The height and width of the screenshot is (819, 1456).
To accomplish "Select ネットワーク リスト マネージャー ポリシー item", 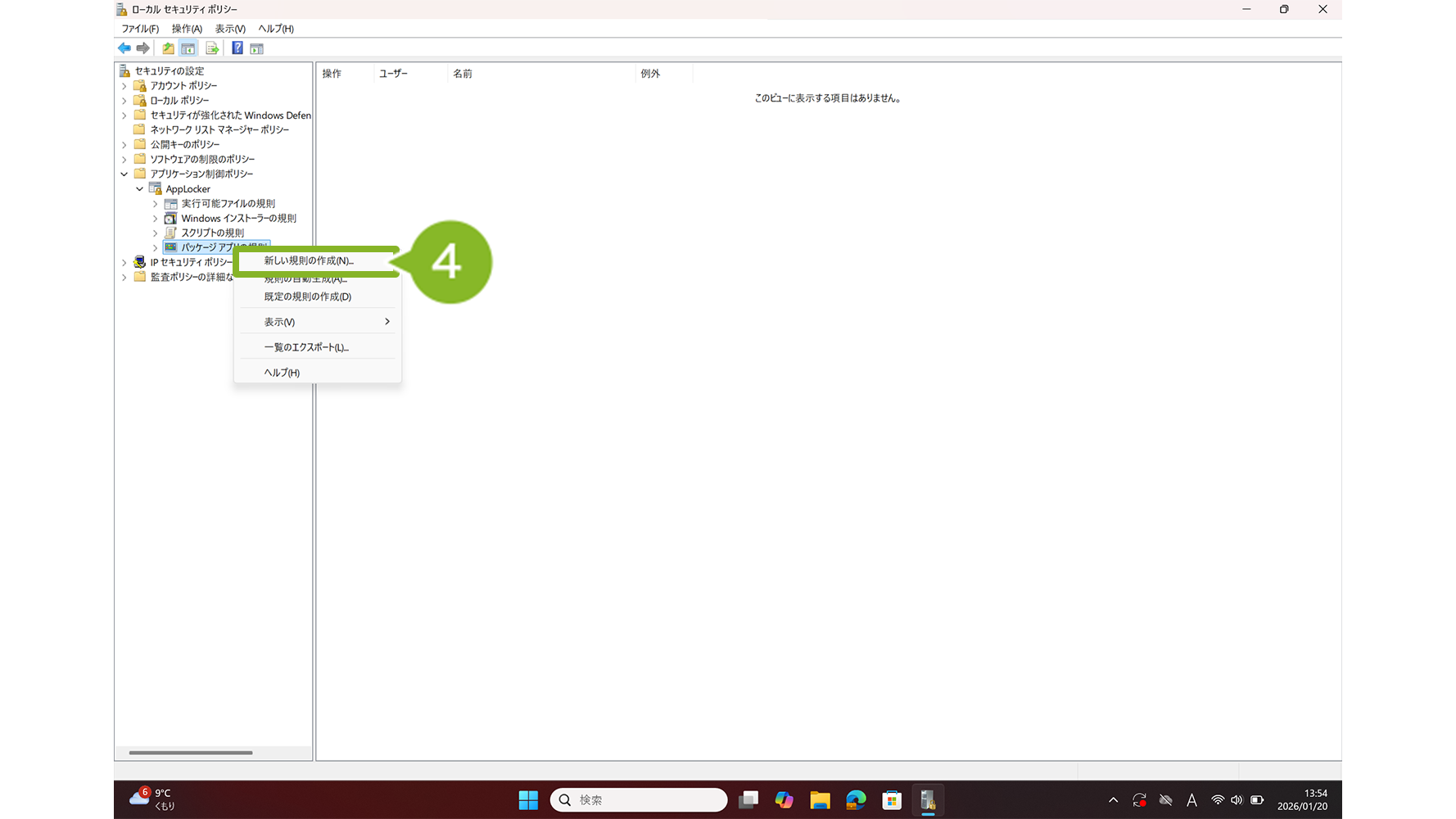I will [219, 129].
